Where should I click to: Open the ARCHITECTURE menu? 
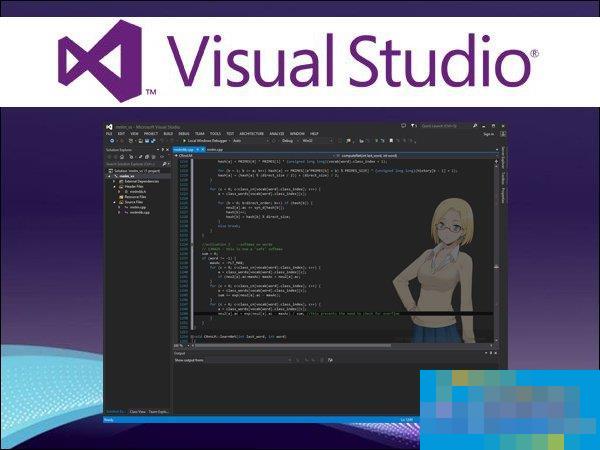(x=251, y=134)
